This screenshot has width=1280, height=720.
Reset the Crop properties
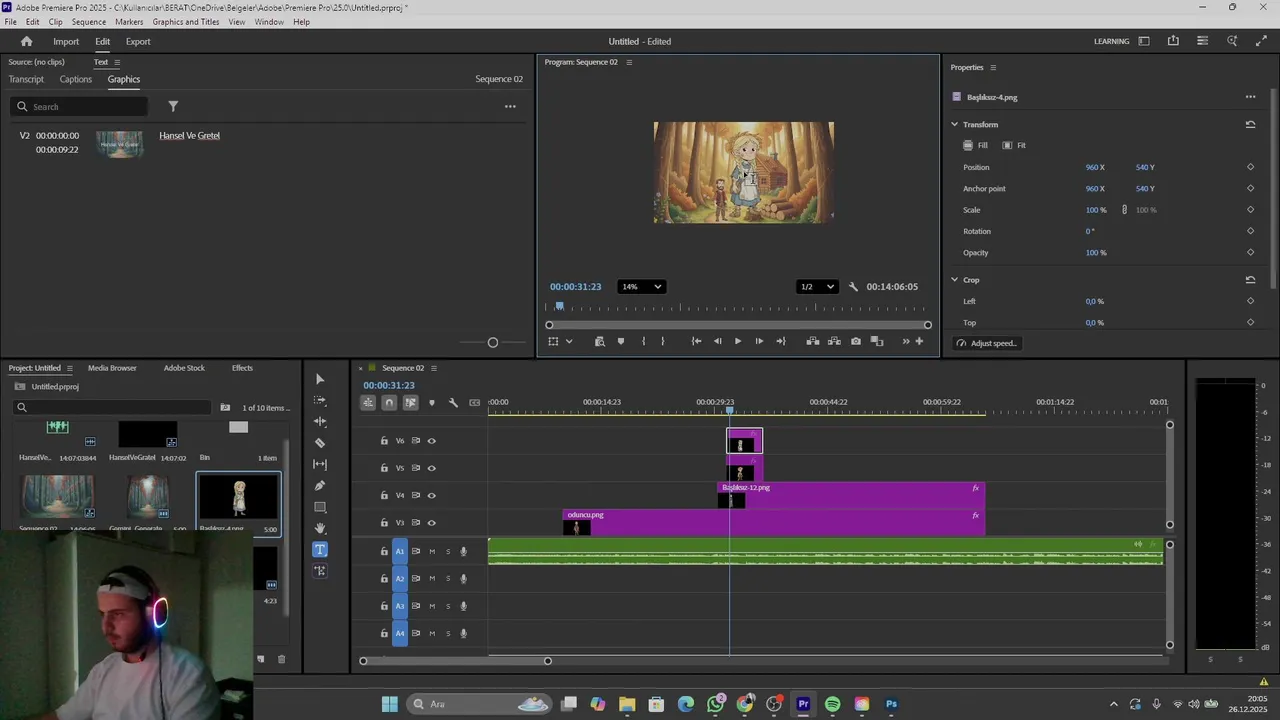(x=1250, y=280)
